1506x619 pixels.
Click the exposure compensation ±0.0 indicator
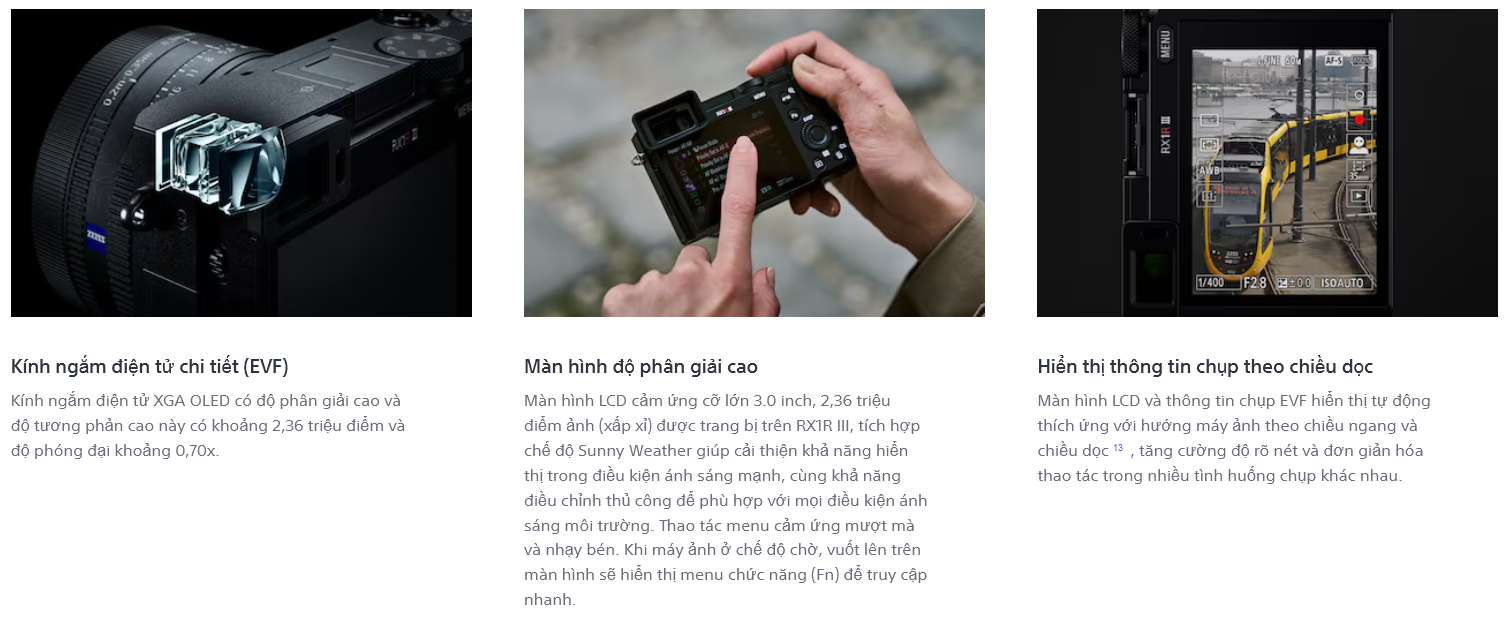pyautogui.click(x=1294, y=283)
